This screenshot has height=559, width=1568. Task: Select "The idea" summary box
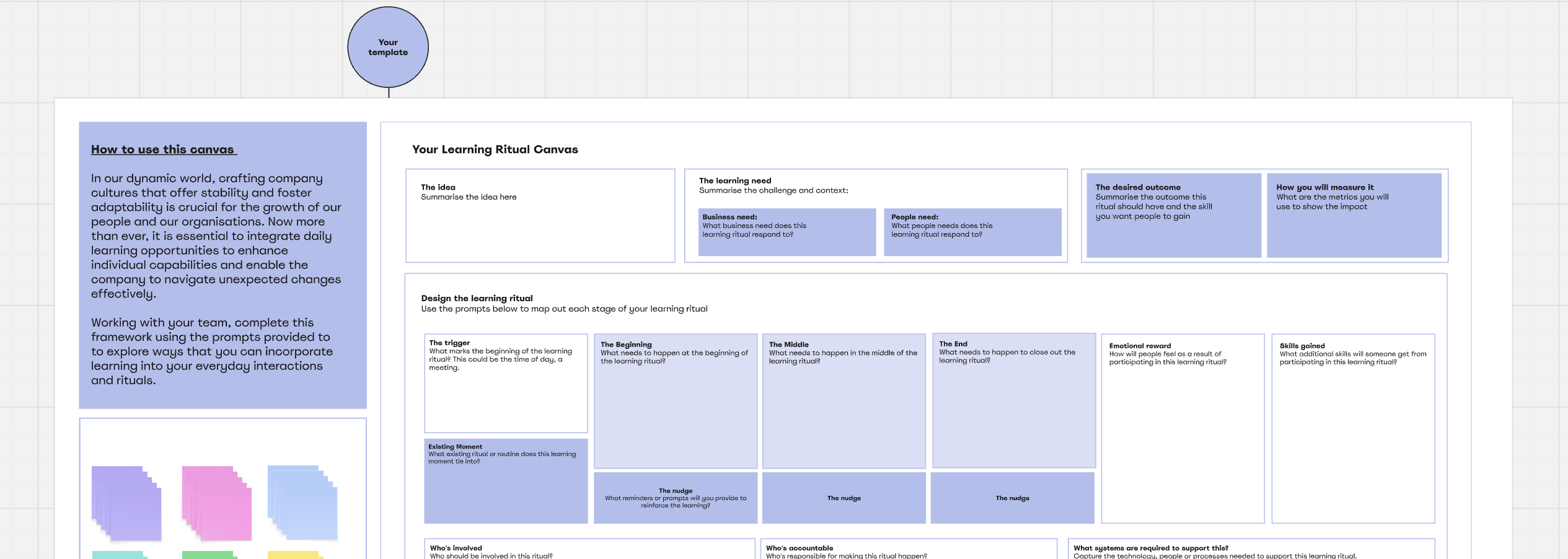click(540, 216)
